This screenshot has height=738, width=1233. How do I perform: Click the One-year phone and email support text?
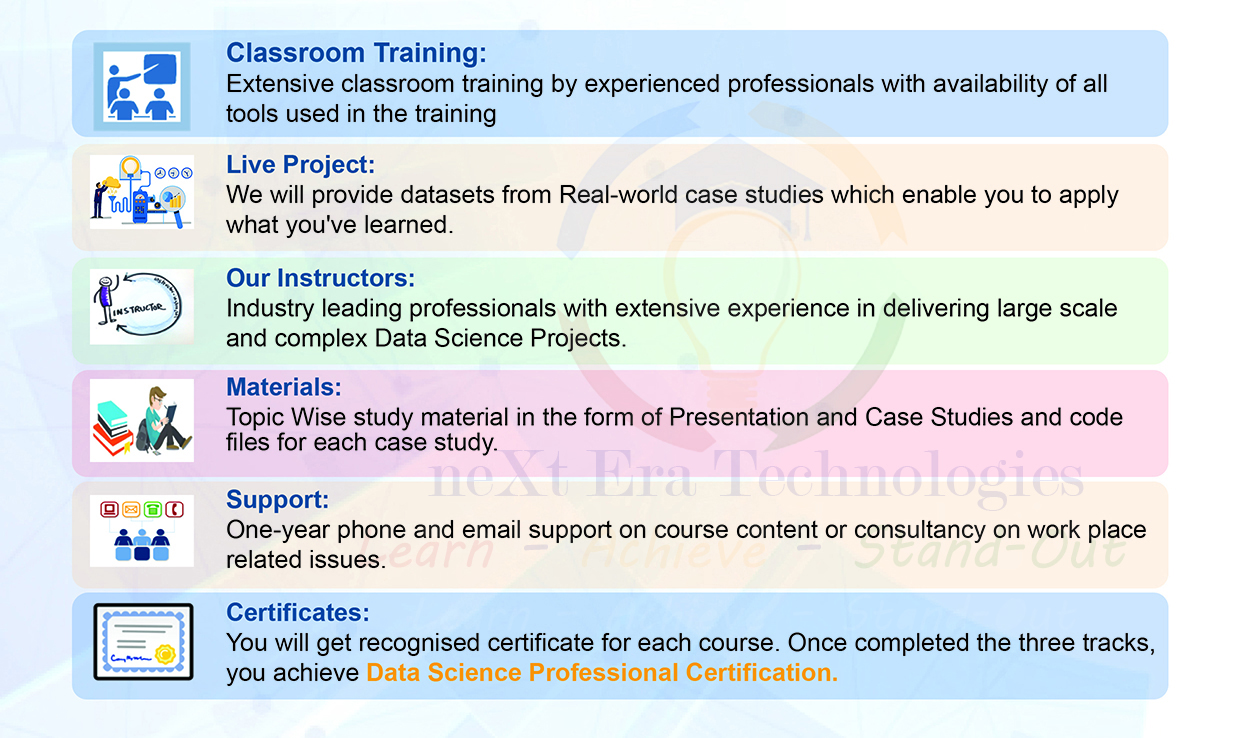click(x=686, y=544)
